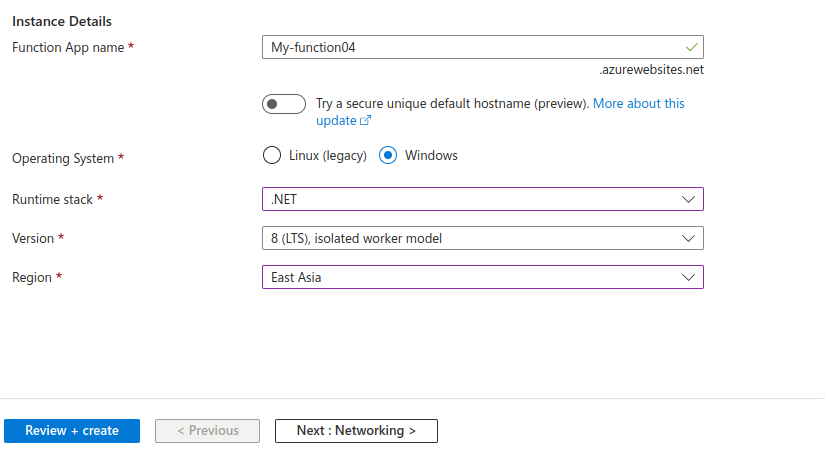Select the Linux (legacy) radio button
Screen dimensions: 825x454
coord(271,155)
